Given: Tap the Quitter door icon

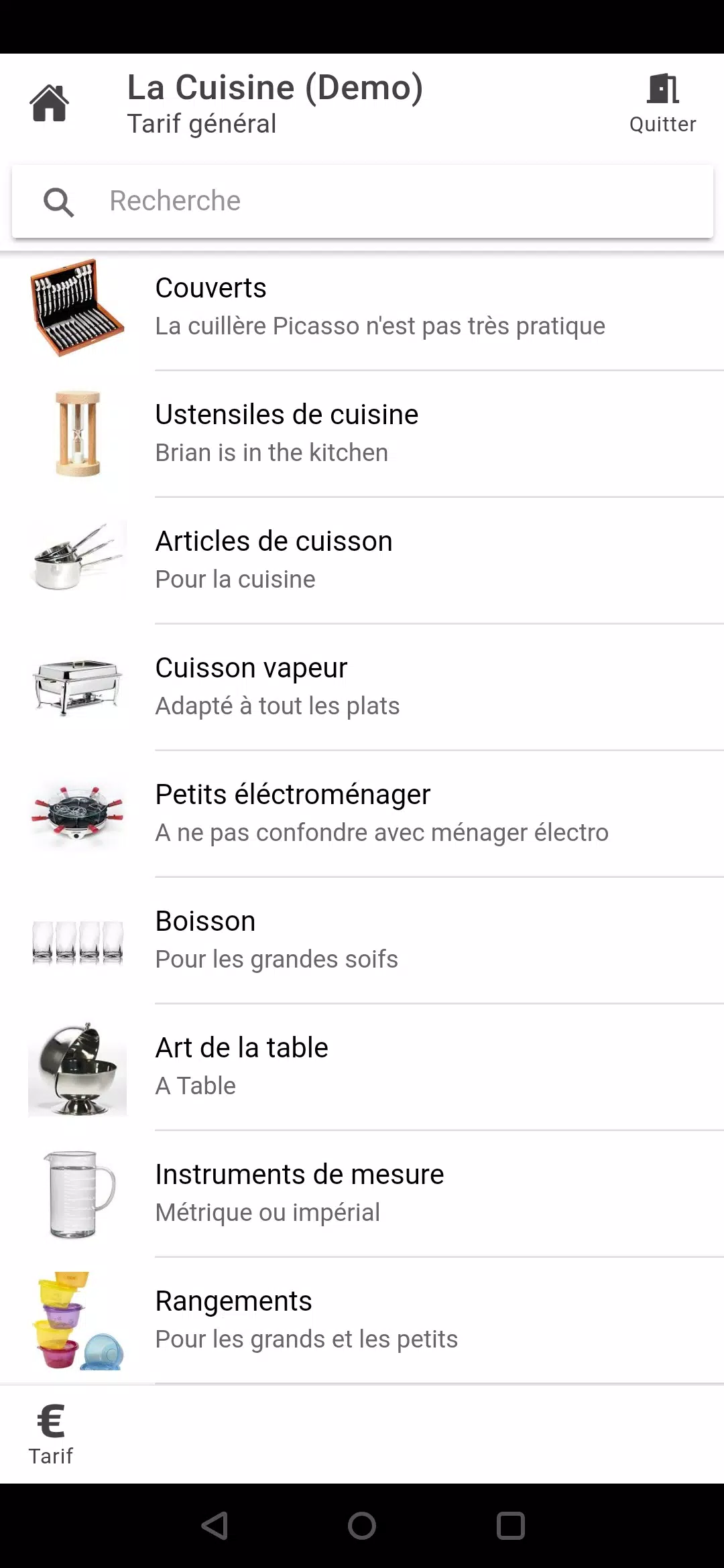Looking at the screenshot, I should click(662, 90).
